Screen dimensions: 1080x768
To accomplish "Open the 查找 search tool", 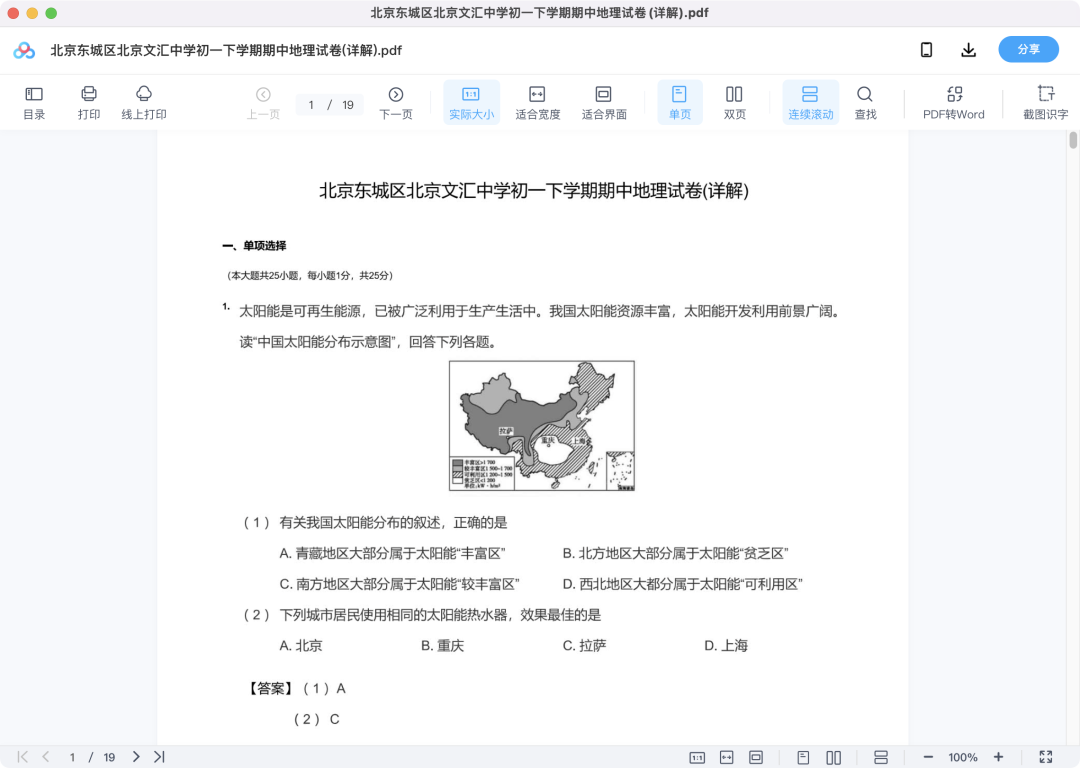I will (865, 103).
